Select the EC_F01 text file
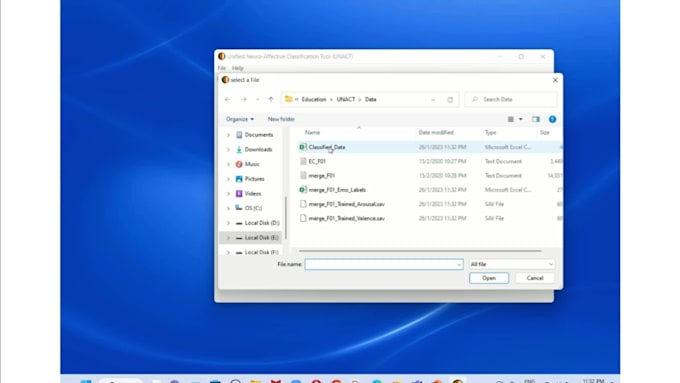The height and width of the screenshot is (383, 680). point(429,161)
